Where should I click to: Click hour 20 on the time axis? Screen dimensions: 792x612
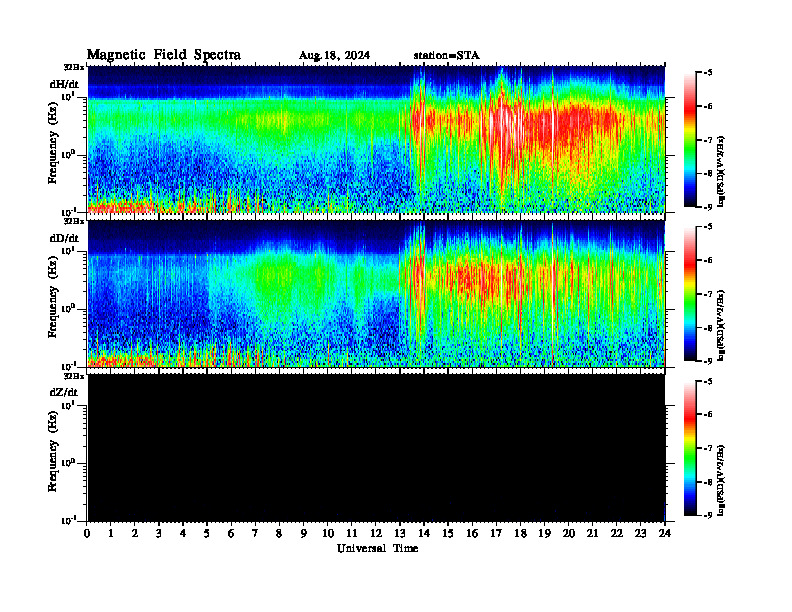pos(568,534)
